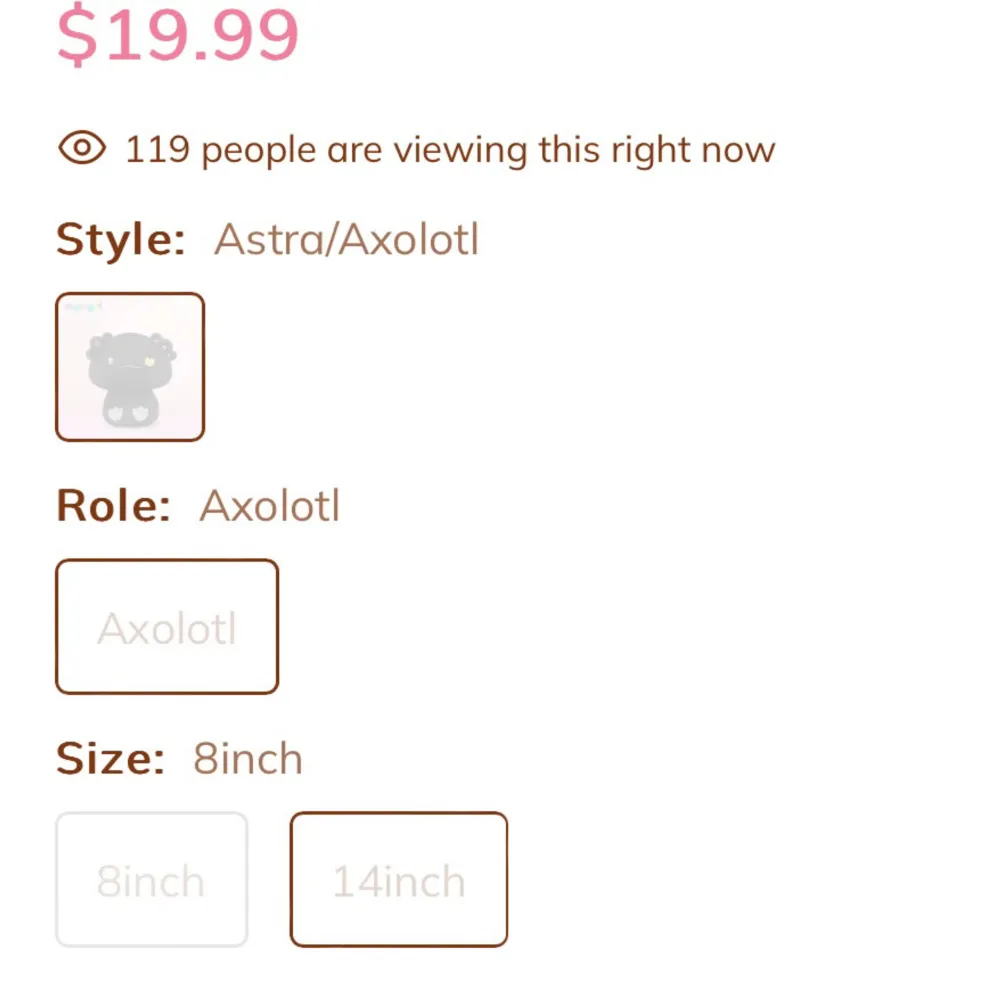Click the $19.99 price

[x=178, y=35]
